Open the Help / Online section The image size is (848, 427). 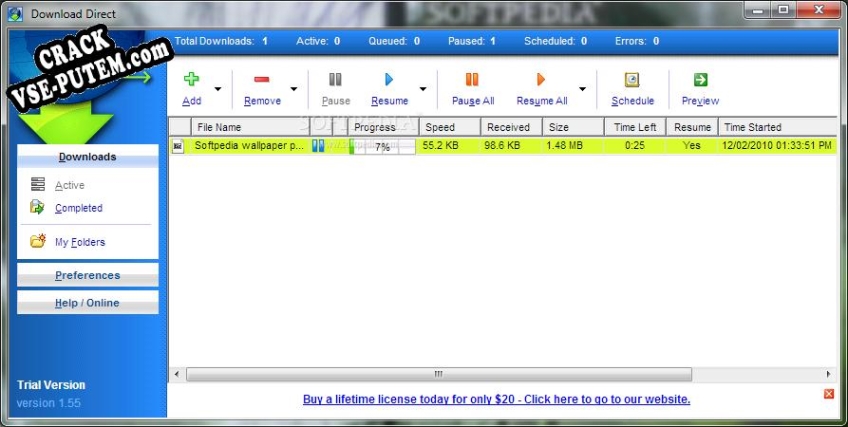point(87,303)
